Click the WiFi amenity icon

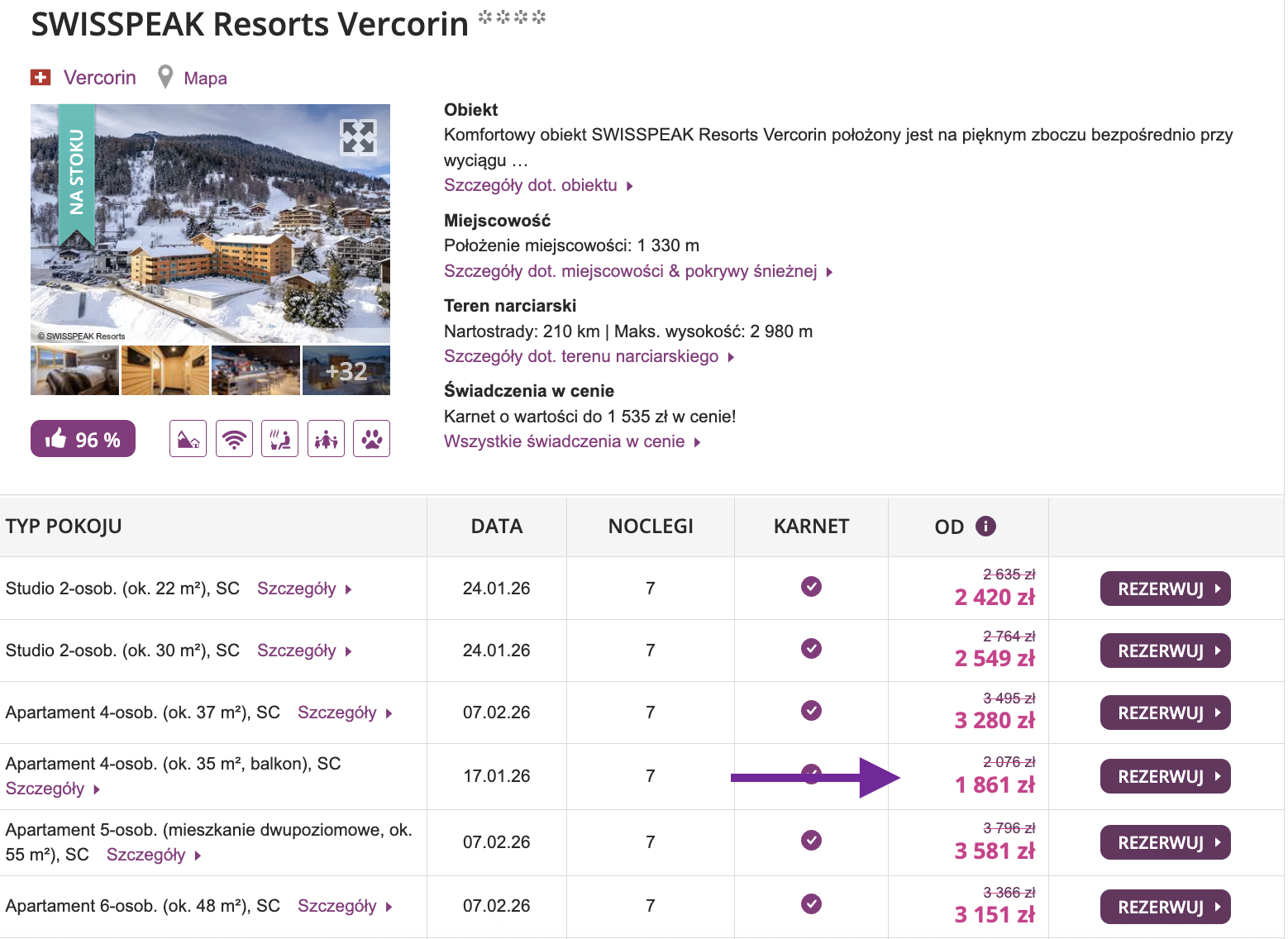[x=234, y=438]
